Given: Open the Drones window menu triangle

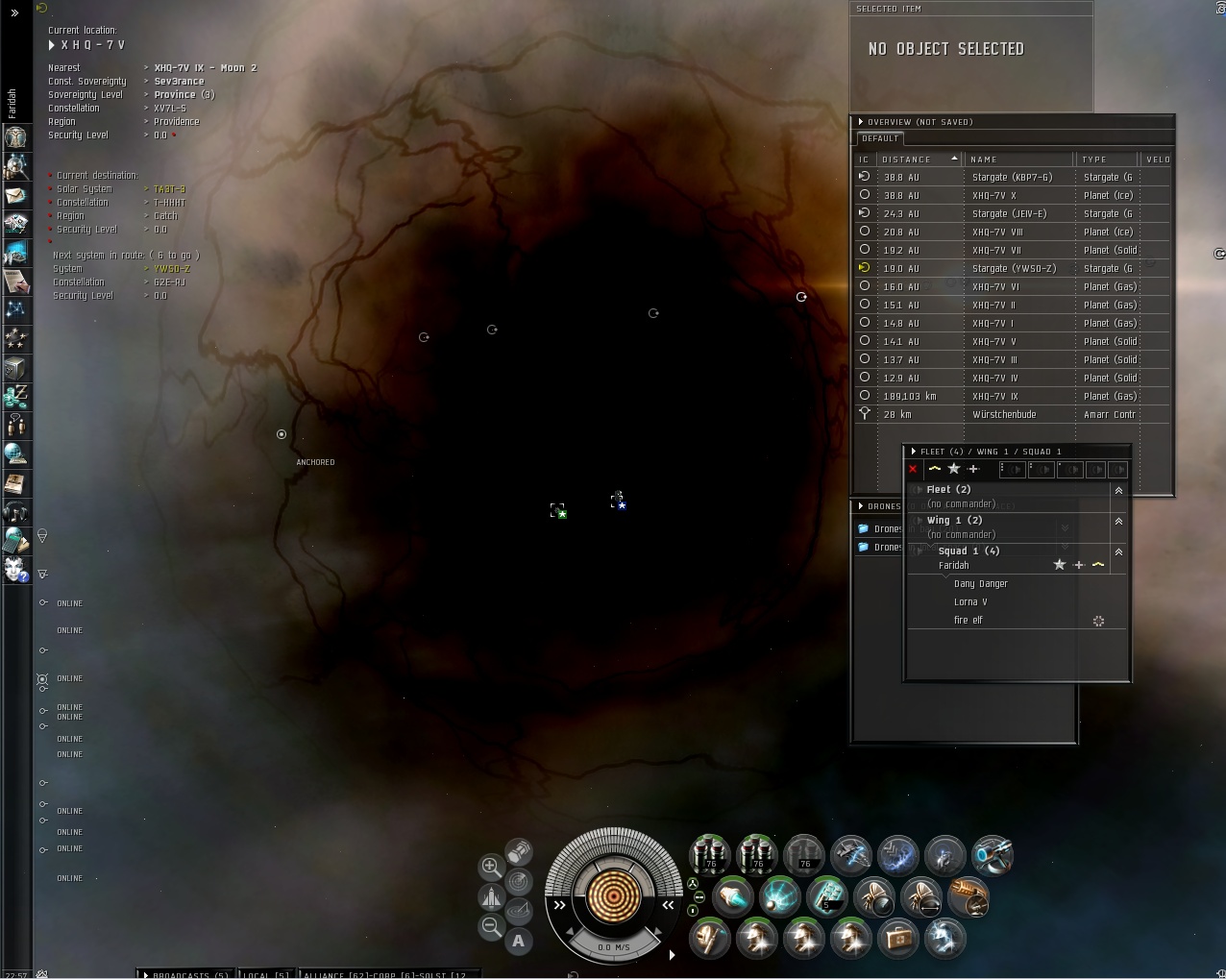Looking at the screenshot, I should pyautogui.click(x=861, y=506).
